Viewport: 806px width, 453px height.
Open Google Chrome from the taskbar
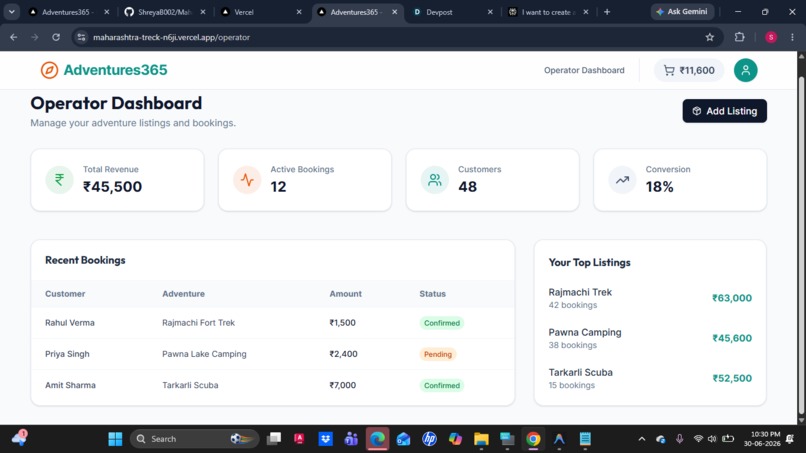(533, 439)
